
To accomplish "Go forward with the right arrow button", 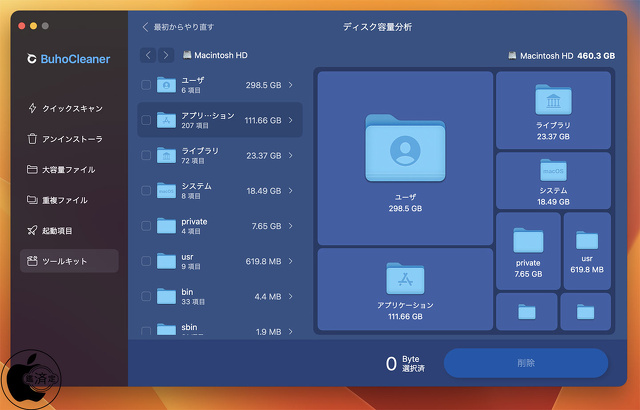I will (x=166, y=55).
